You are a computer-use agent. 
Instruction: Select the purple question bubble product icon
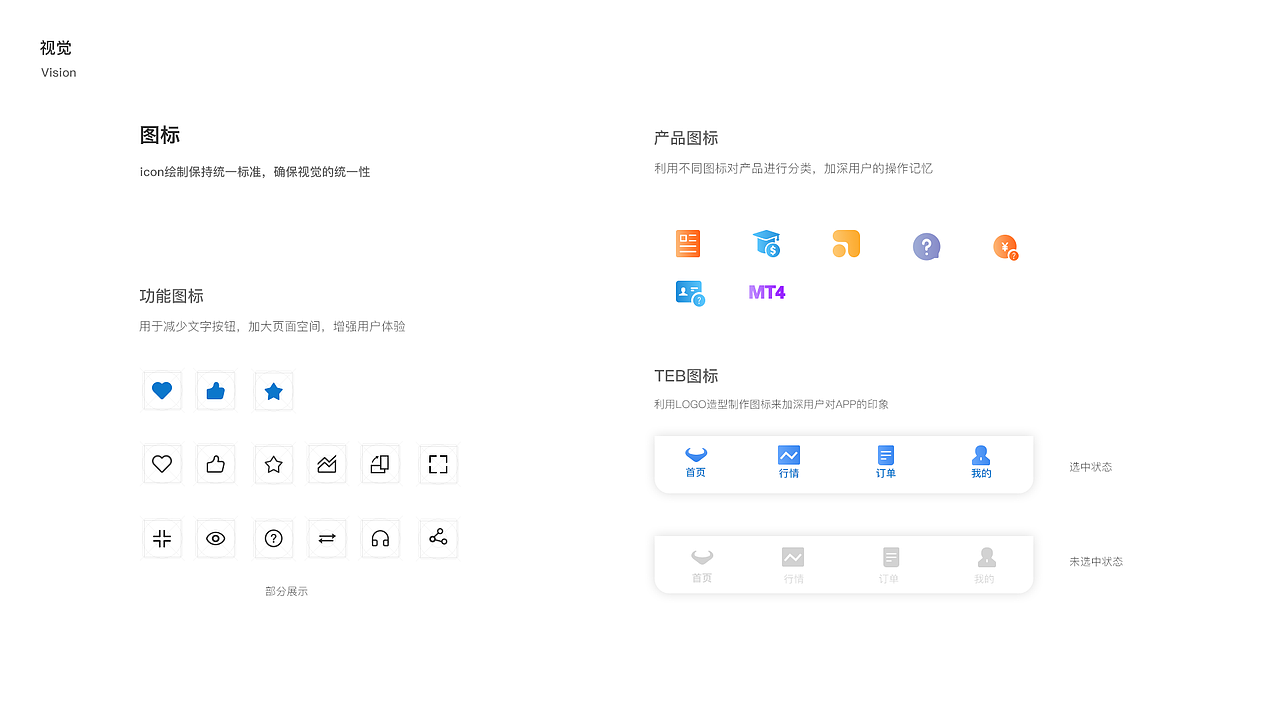[926, 245]
